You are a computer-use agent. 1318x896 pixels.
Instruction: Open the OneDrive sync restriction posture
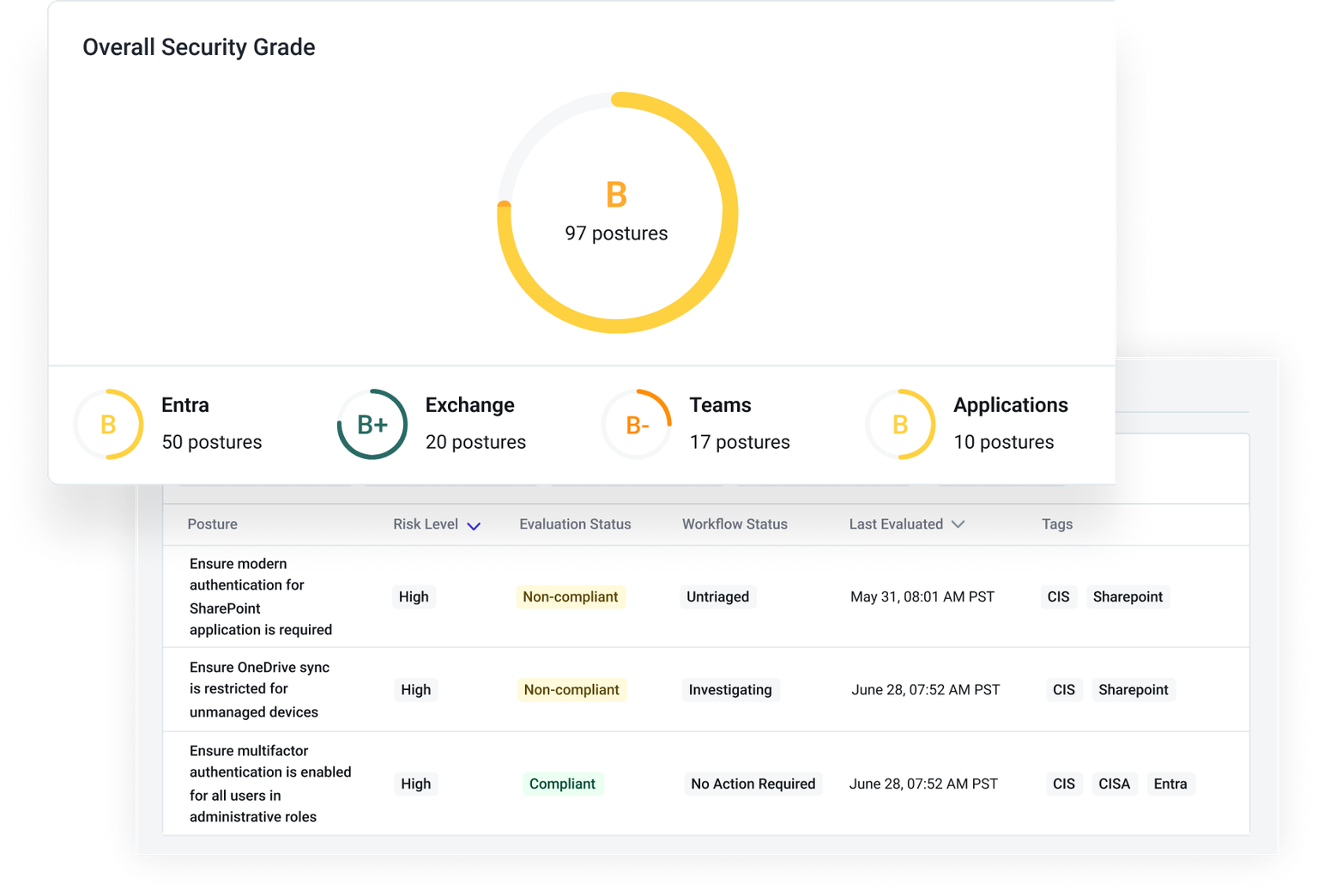tap(259, 689)
